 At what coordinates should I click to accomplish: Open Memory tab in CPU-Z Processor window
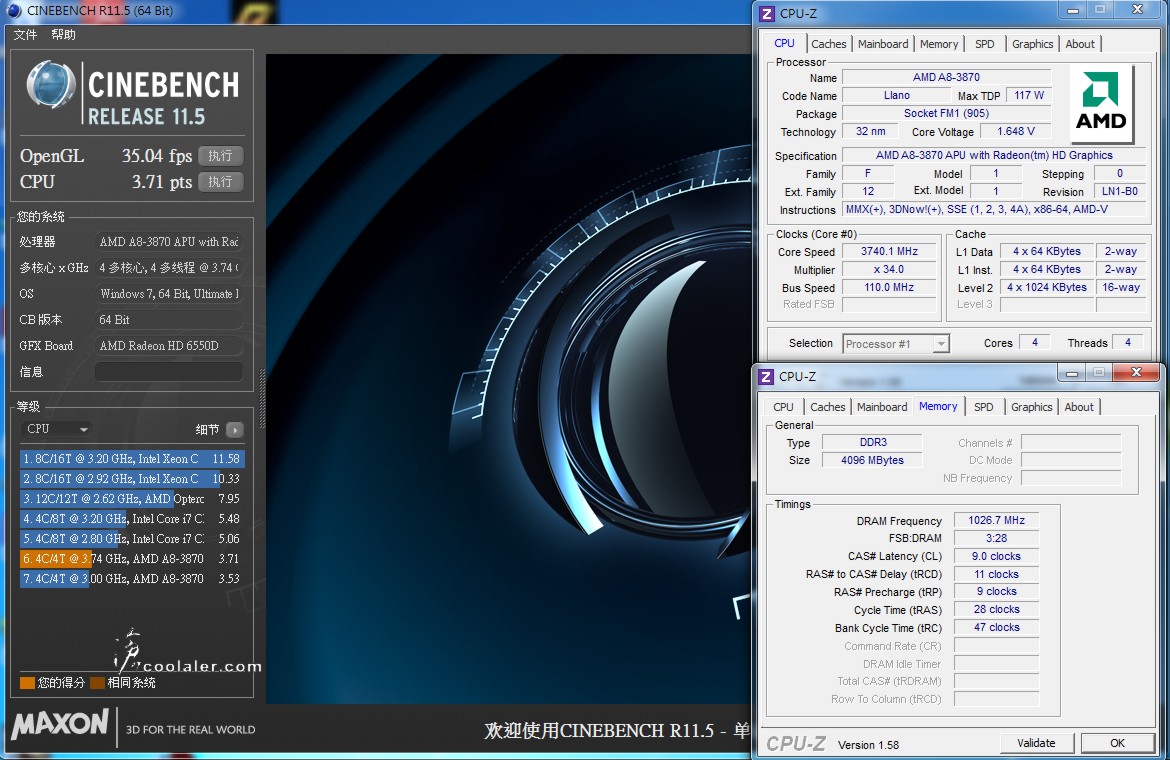click(x=939, y=44)
